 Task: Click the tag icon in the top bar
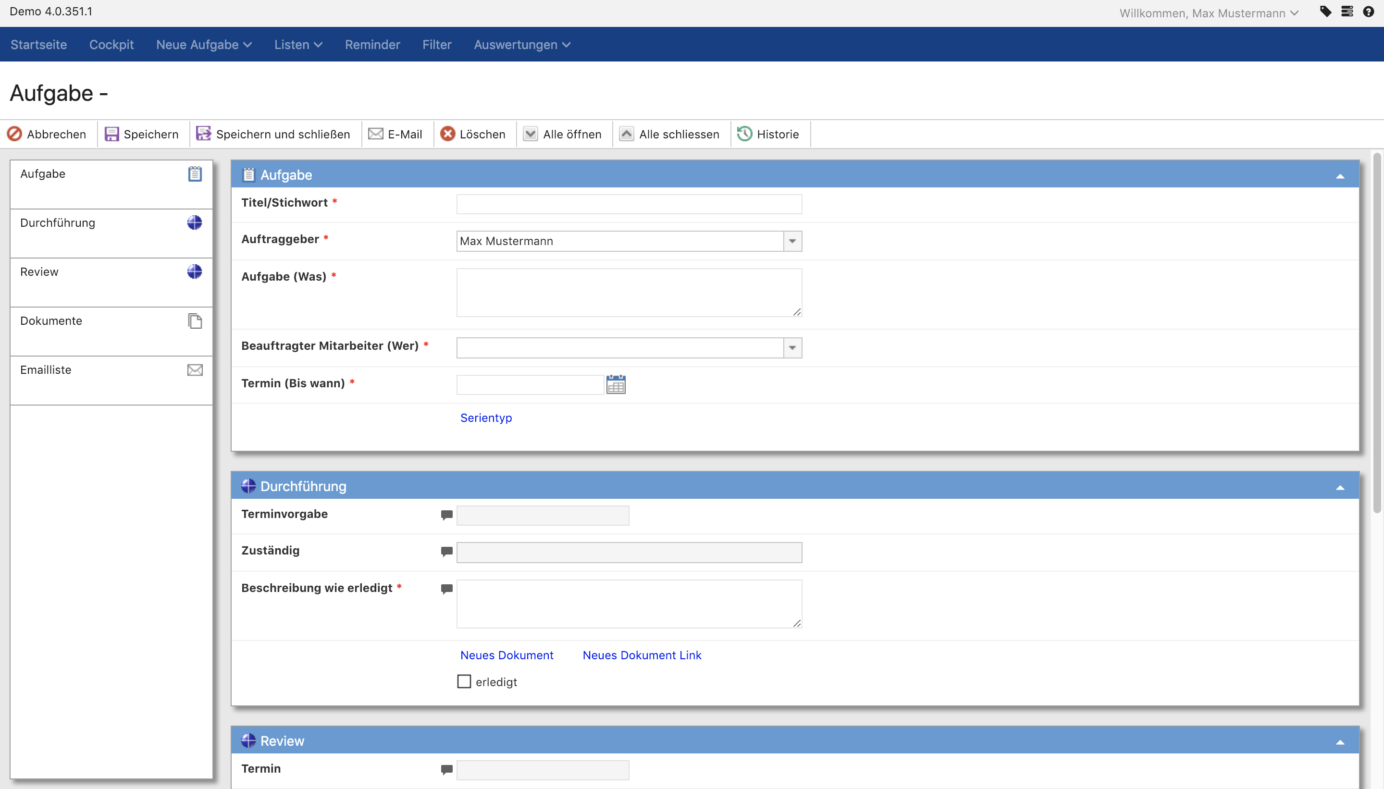click(x=1324, y=11)
